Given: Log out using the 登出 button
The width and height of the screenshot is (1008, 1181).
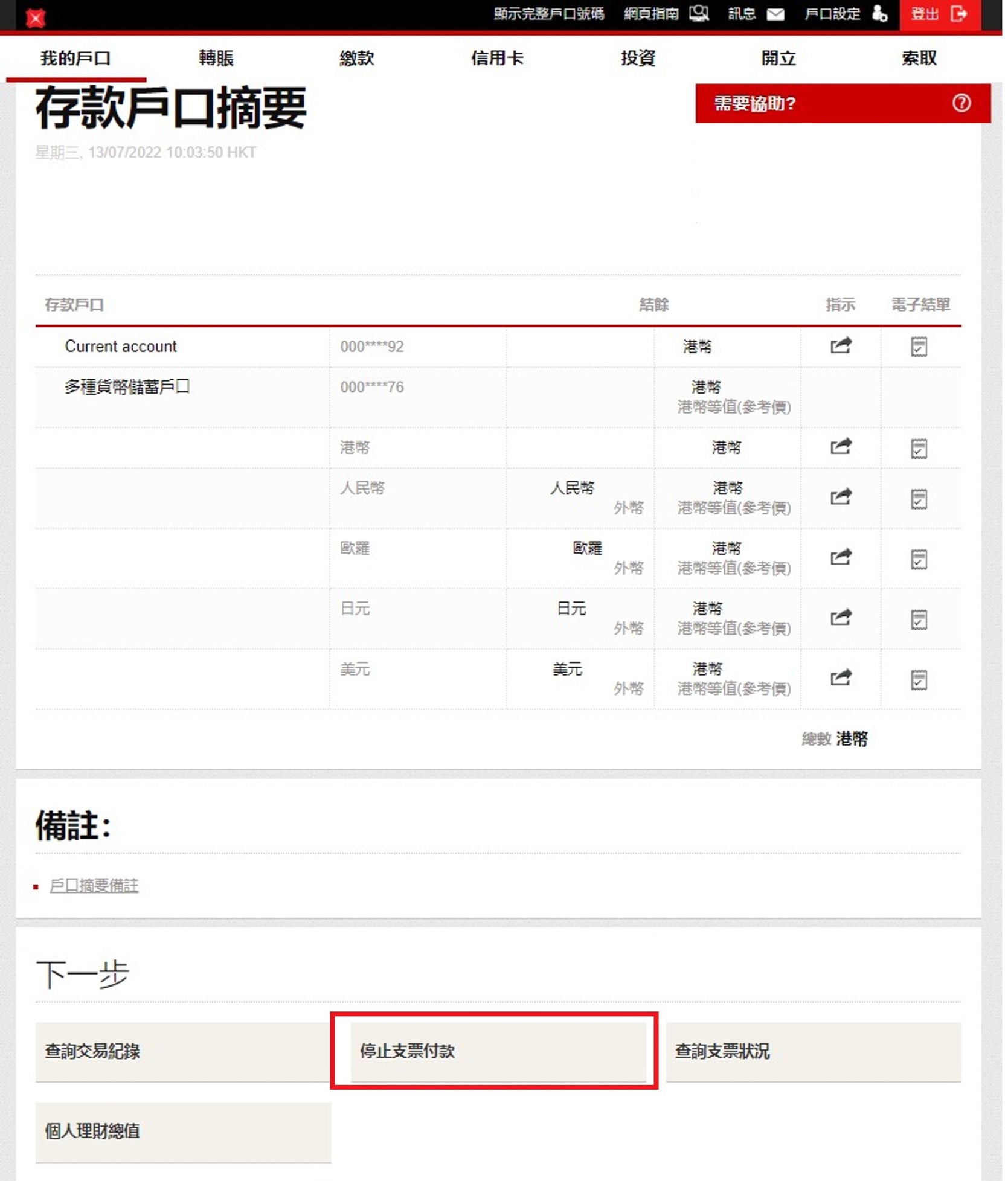Looking at the screenshot, I should click(x=939, y=14).
